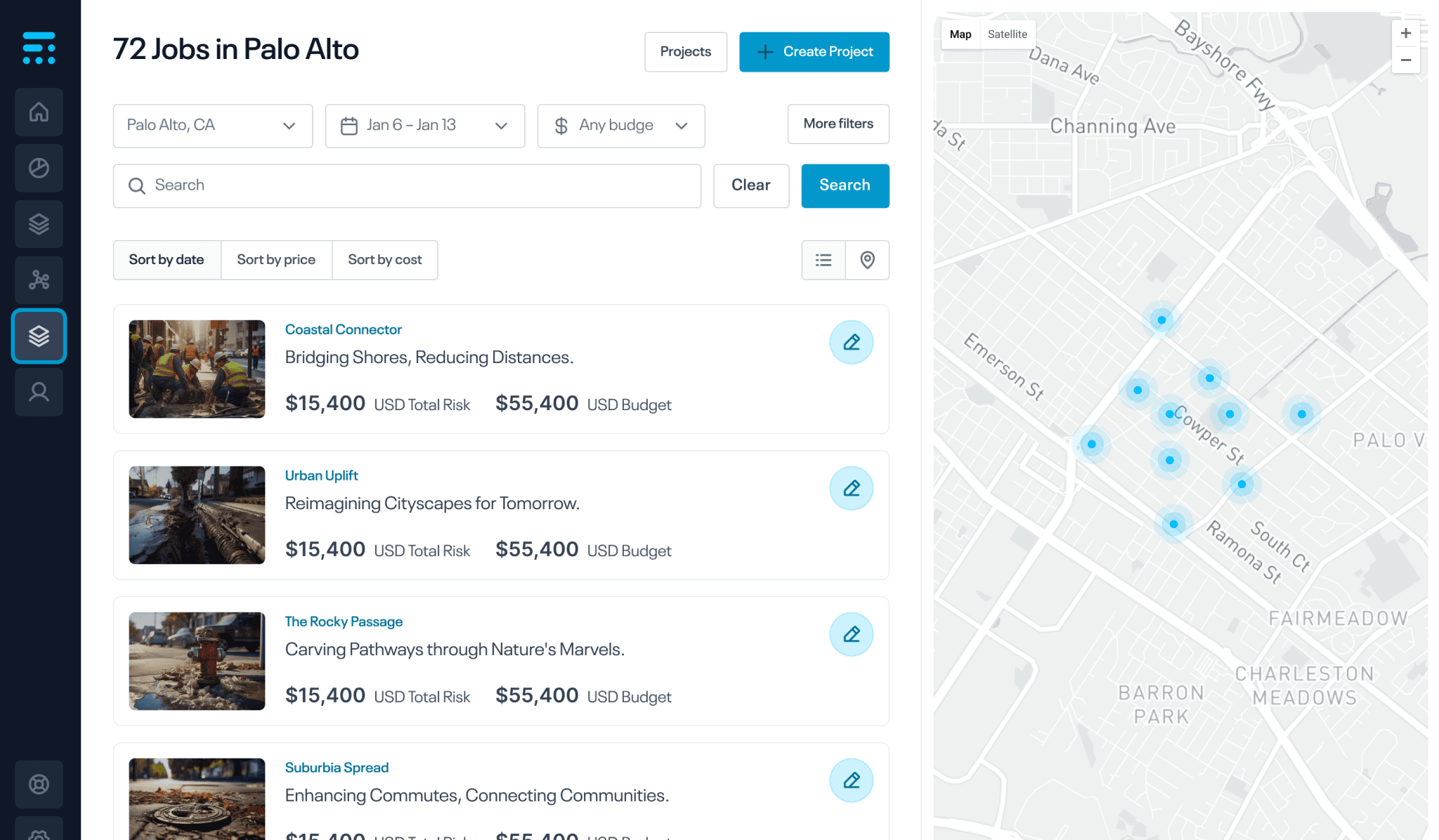Switch map to Satellite view

pyautogui.click(x=1007, y=34)
